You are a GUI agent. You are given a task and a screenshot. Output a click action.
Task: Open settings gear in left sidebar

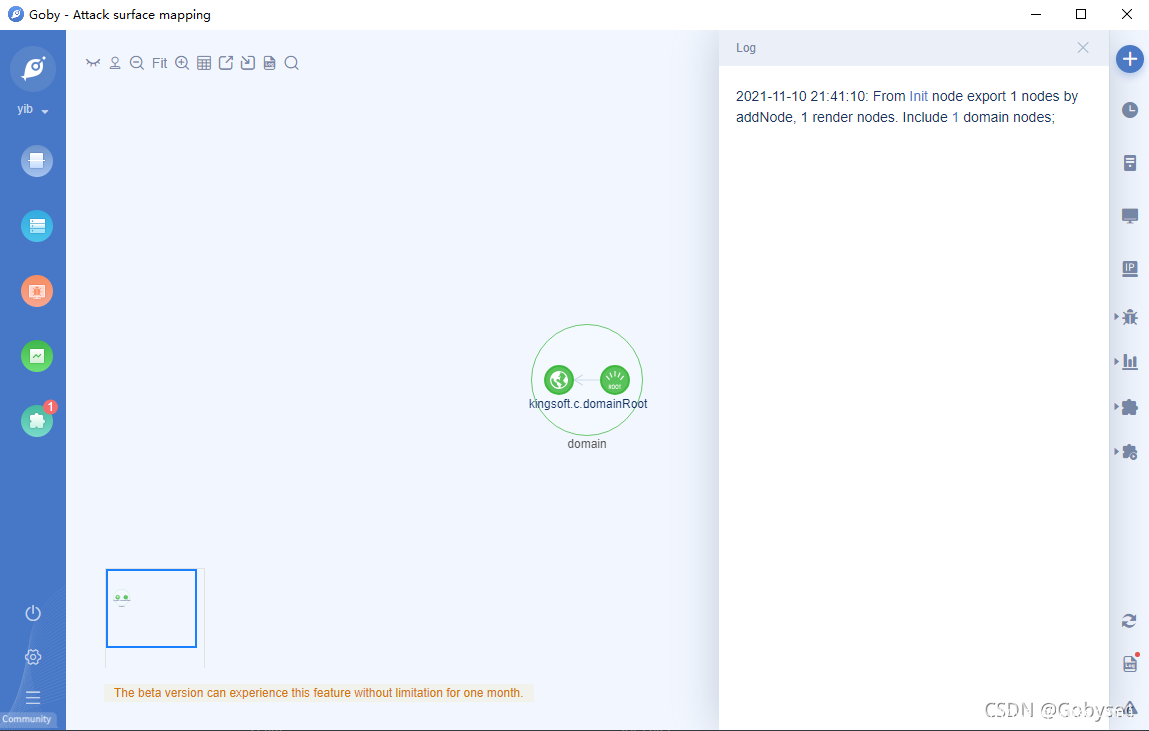point(33,657)
